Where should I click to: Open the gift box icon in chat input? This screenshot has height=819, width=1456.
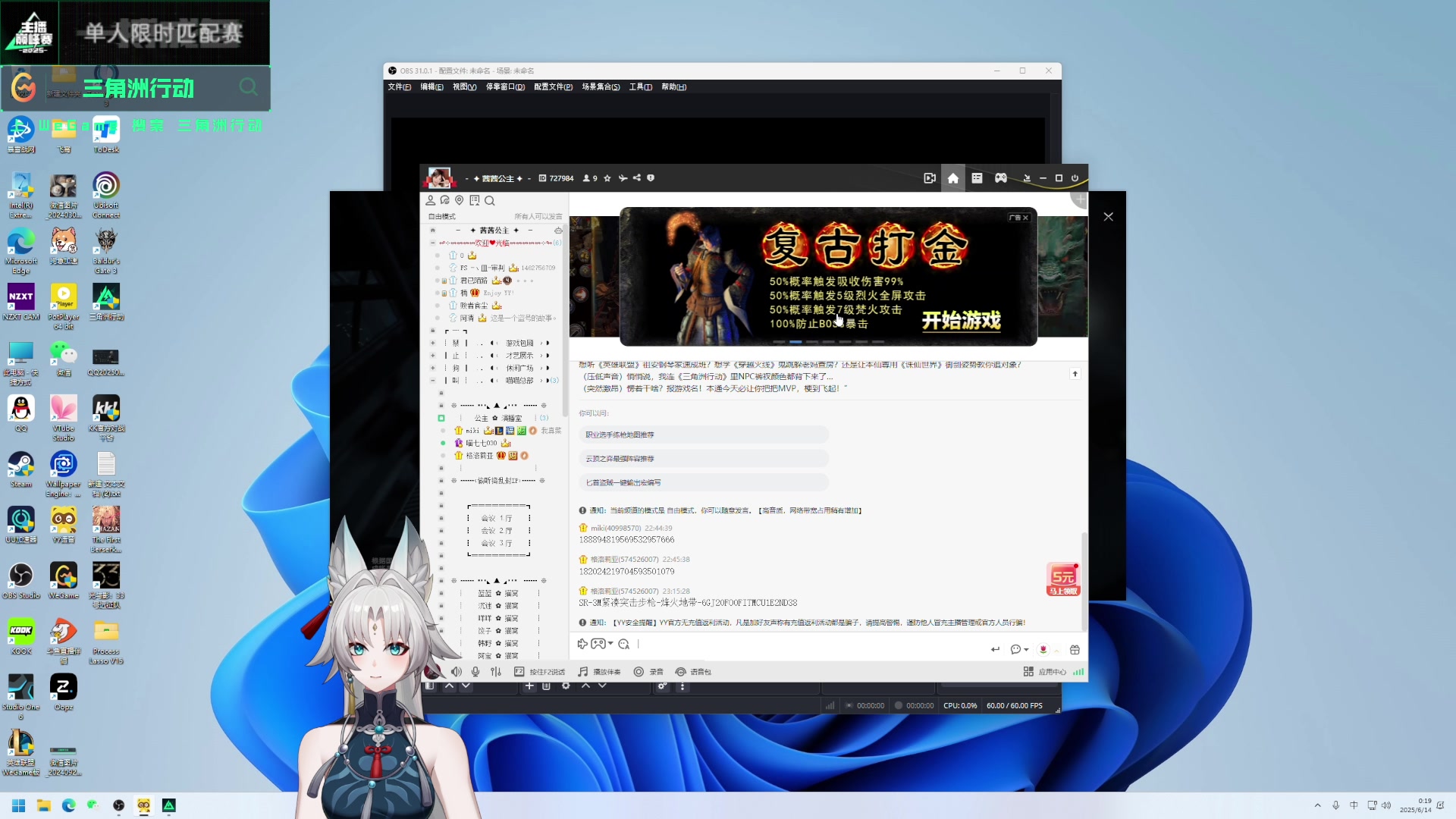tap(1075, 650)
